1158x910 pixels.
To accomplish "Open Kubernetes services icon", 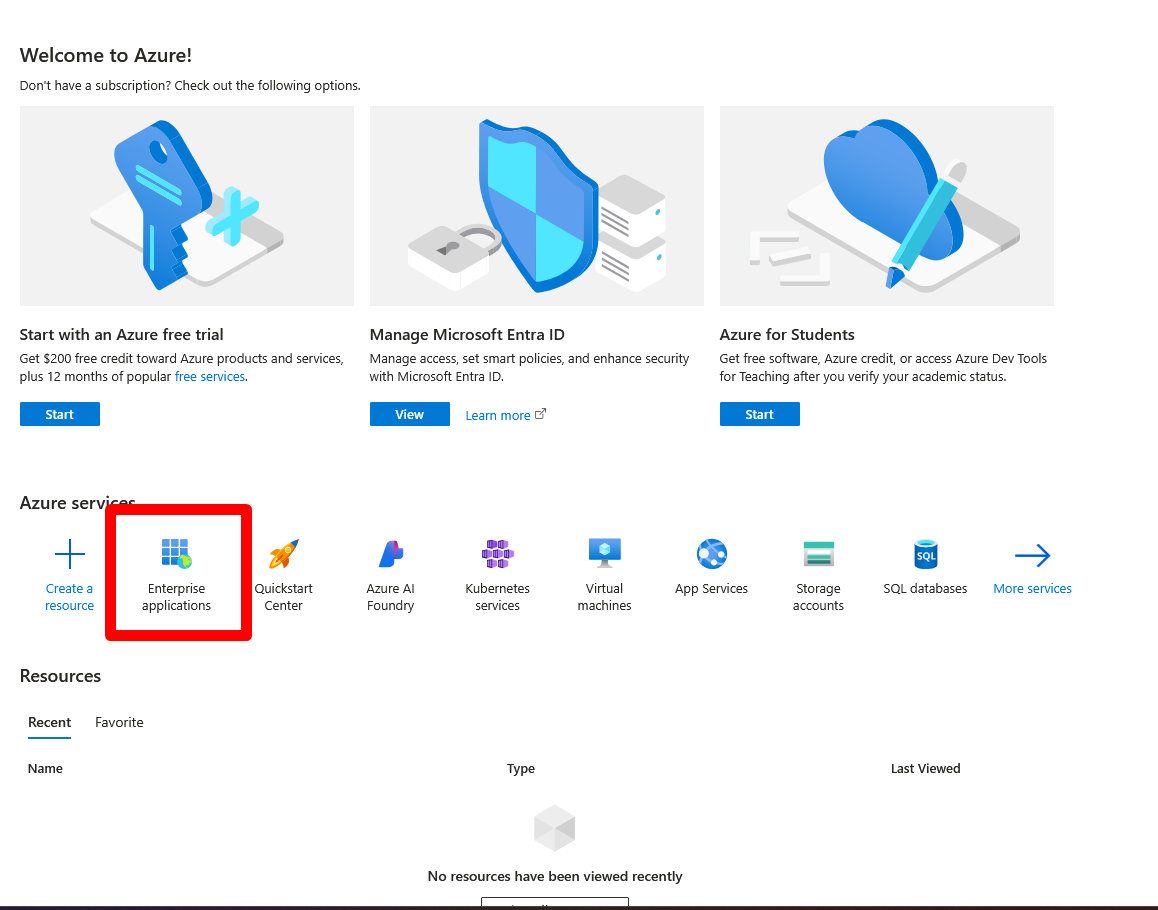I will [x=498, y=554].
